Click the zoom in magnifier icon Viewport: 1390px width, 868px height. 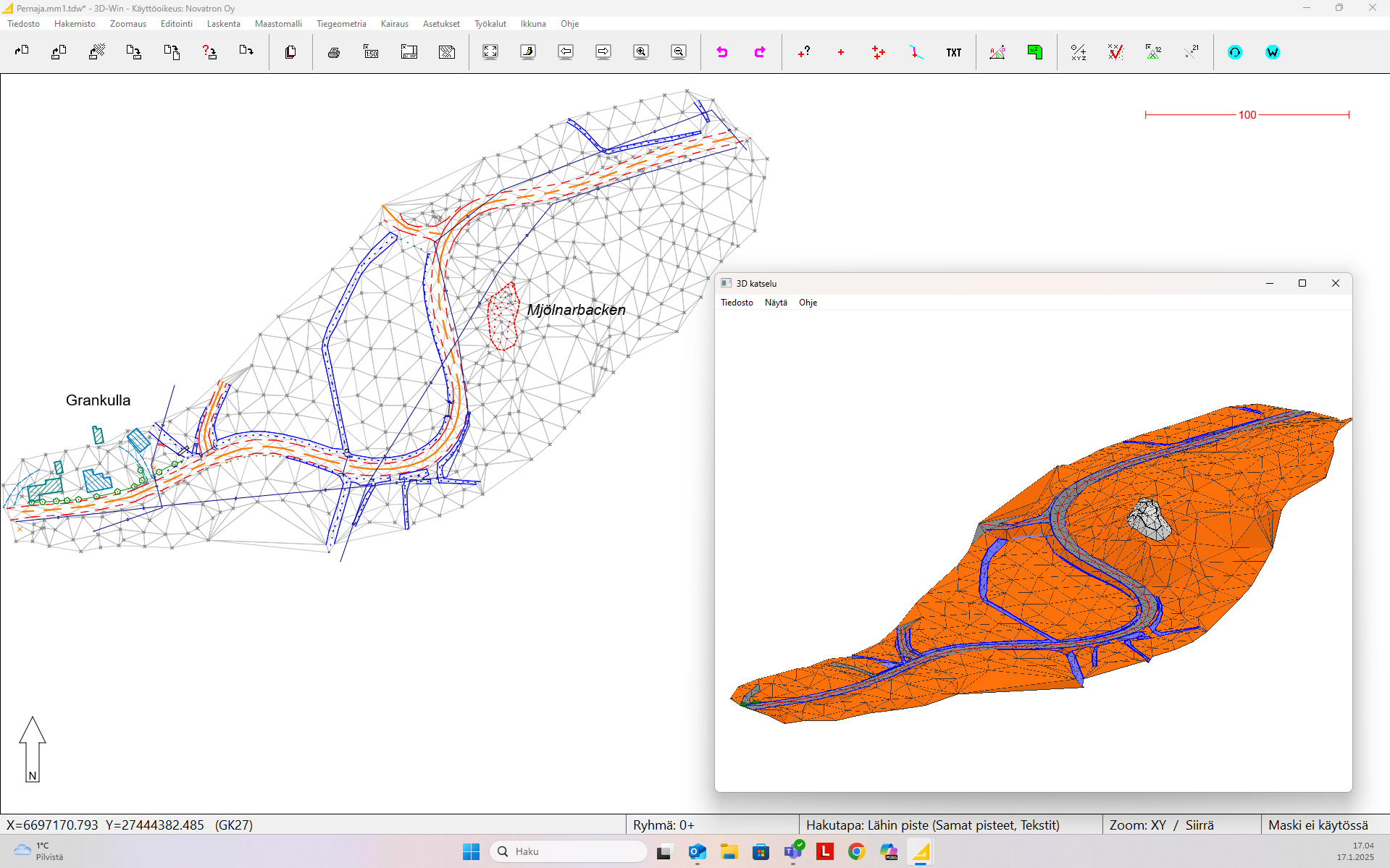click(x=641, y=52)
